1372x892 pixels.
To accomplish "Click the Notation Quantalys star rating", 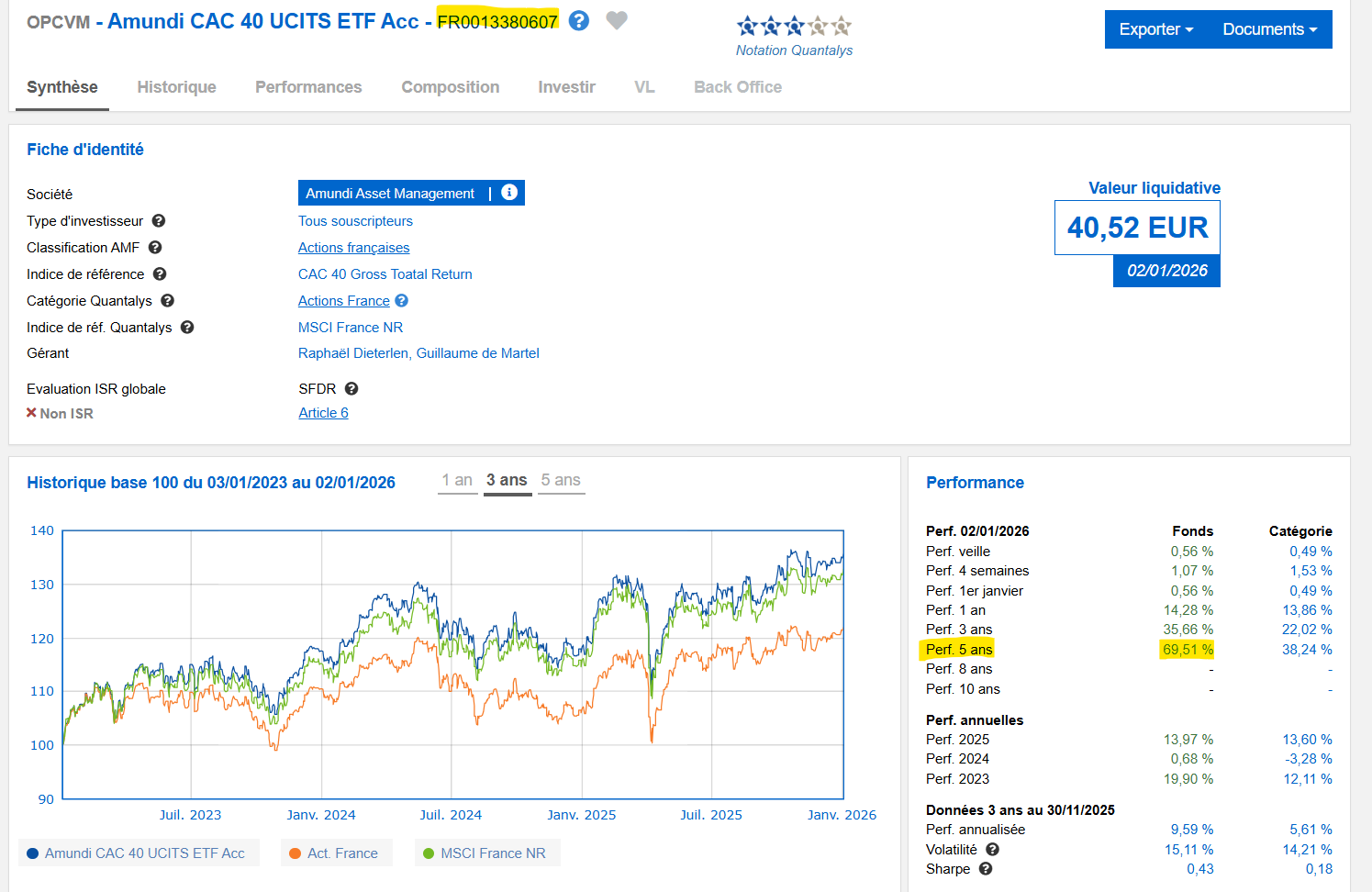I will [794, 27].
